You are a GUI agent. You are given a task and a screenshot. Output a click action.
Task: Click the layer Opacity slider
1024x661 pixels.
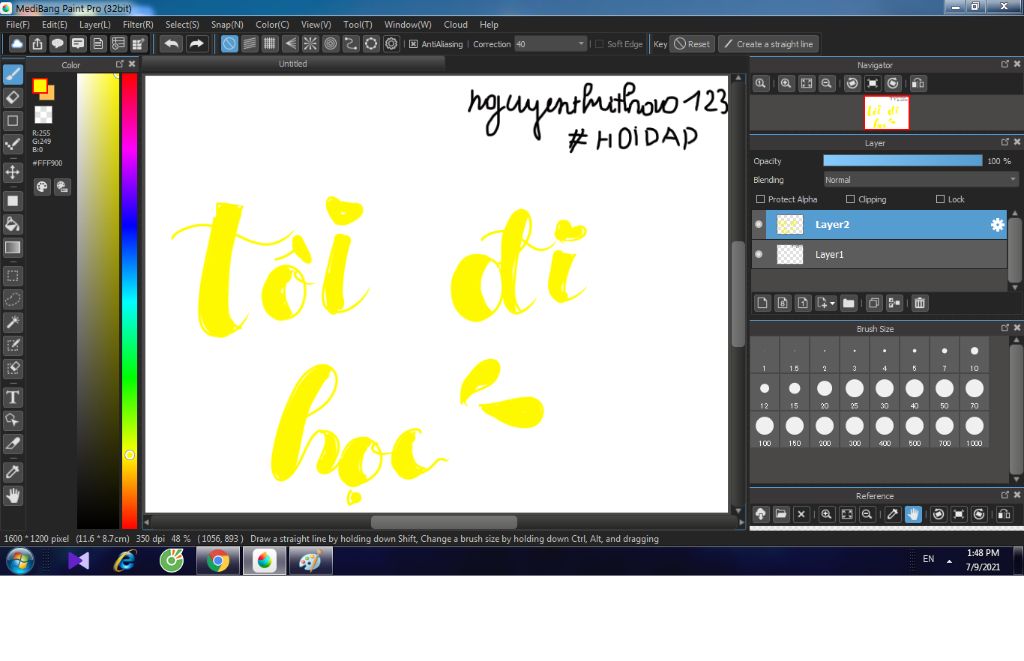903,161
